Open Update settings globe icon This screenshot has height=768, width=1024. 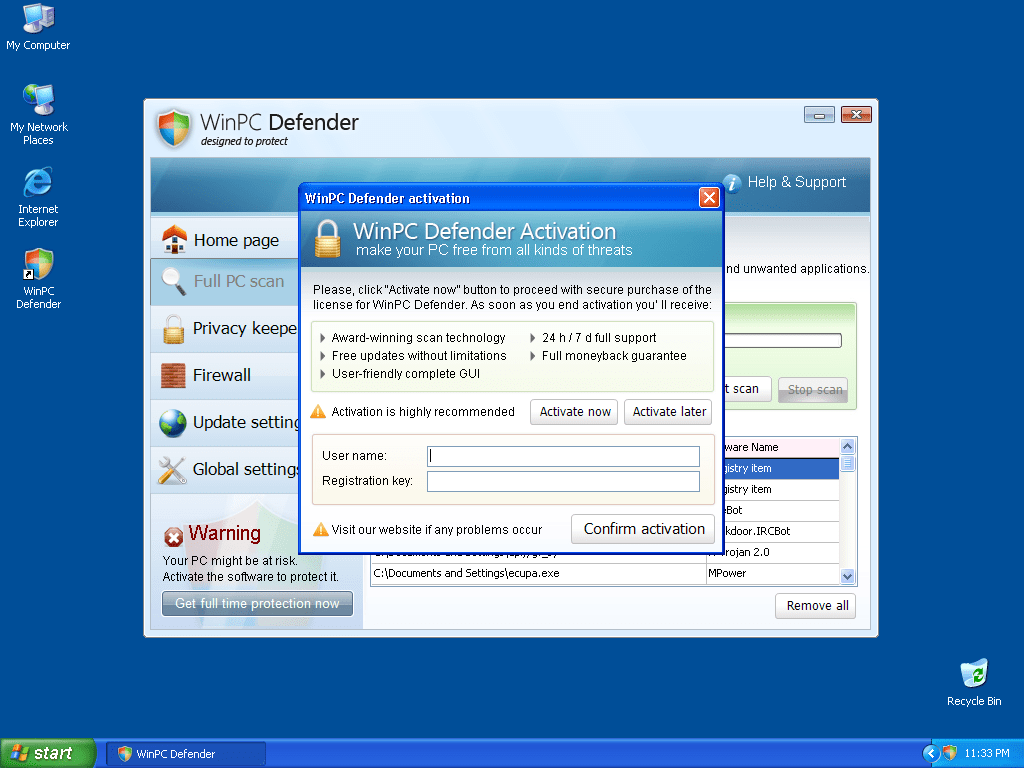coord(174,422)
